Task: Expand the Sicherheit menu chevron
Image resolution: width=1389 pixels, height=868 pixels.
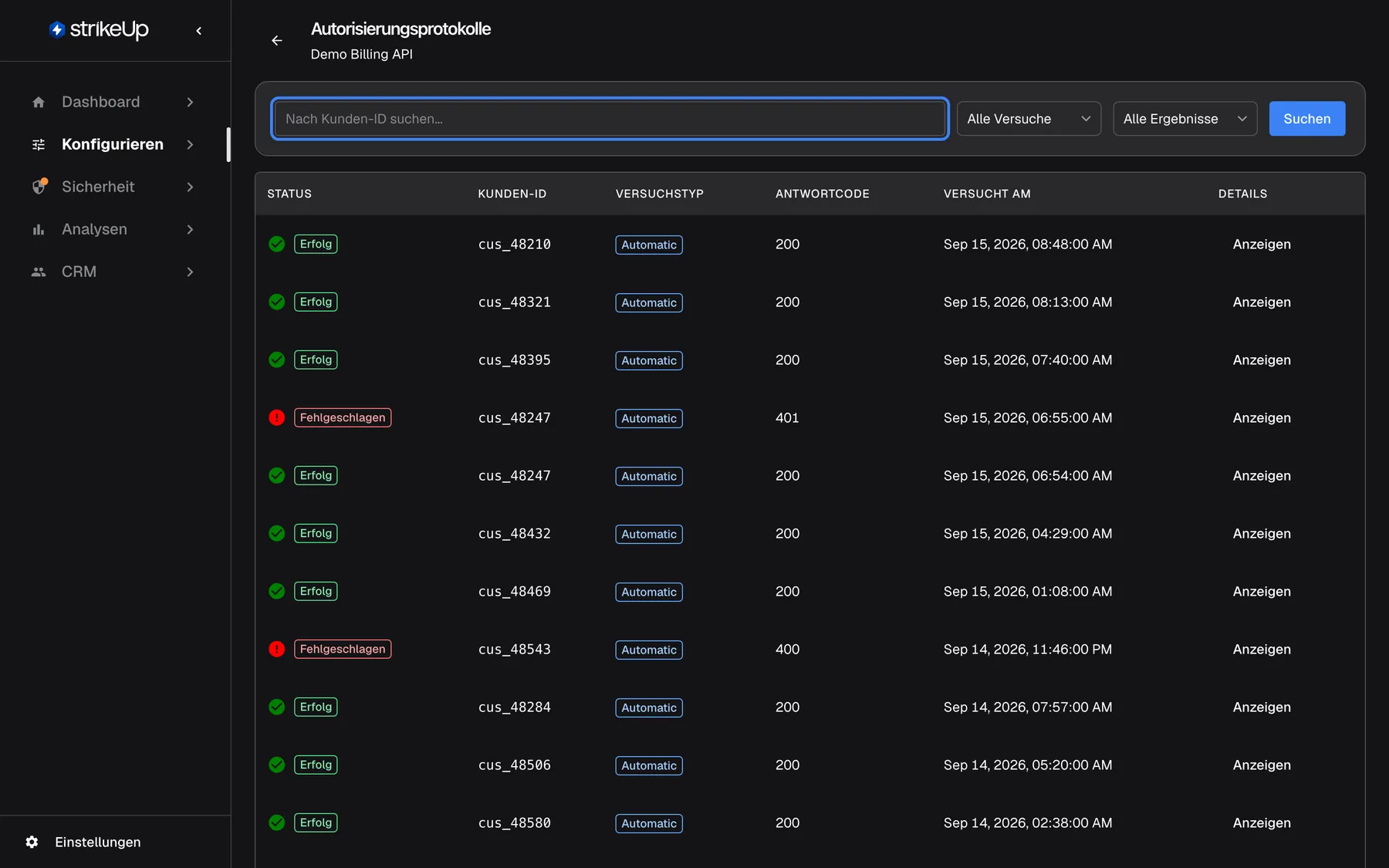Action: [190, 187]
